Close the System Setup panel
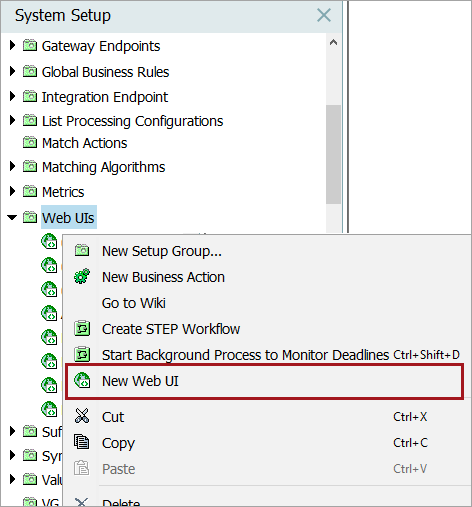 pyautogui.click(x=324, y=15)
